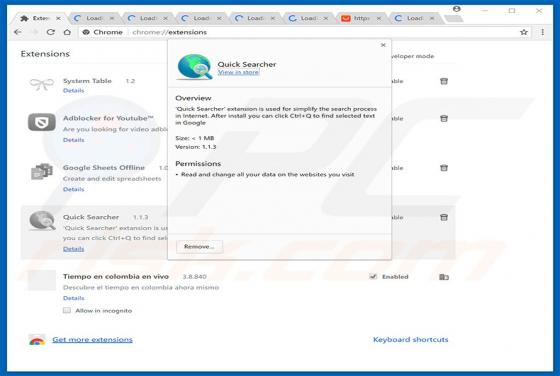The height and width of the screenshot is (376, 560).
Task: Click the Tiempo en colombia en vivo title
Action: 116,276
